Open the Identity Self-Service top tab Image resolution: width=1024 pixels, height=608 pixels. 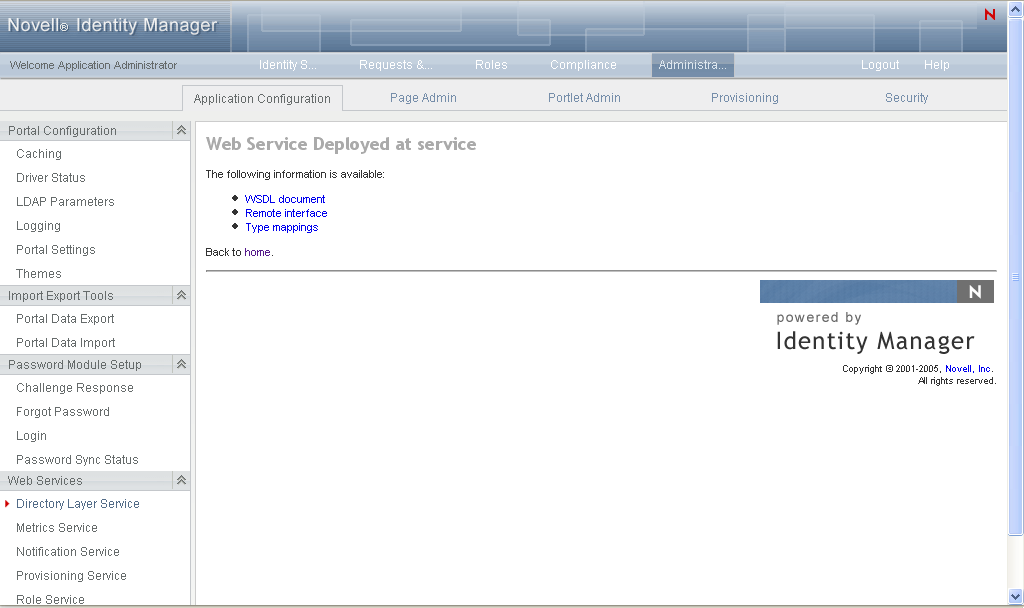[287, 65]
